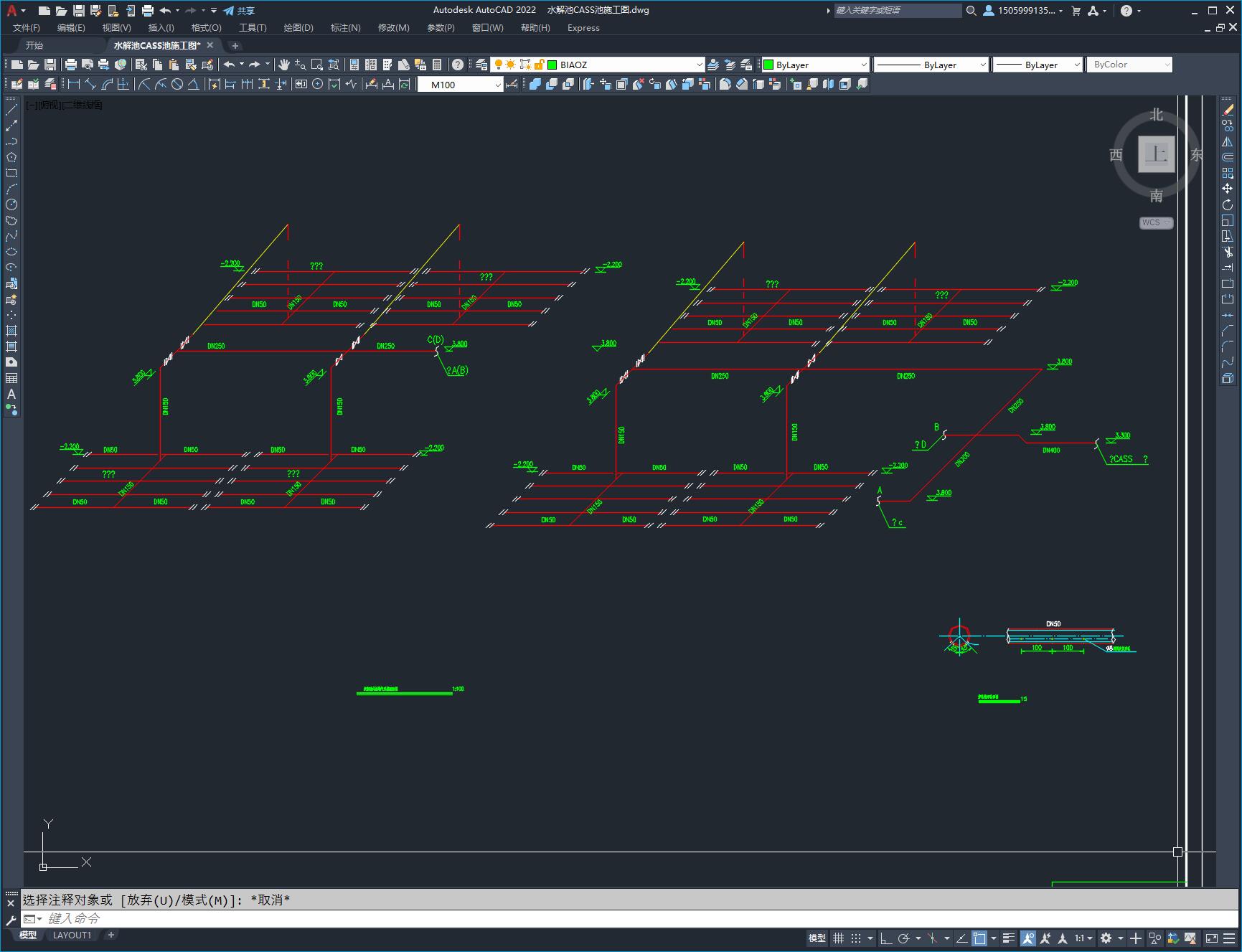Open the annotation scale 1:1 dropdown
This screenshot has width=1242, height=952.
(1083, 938)
